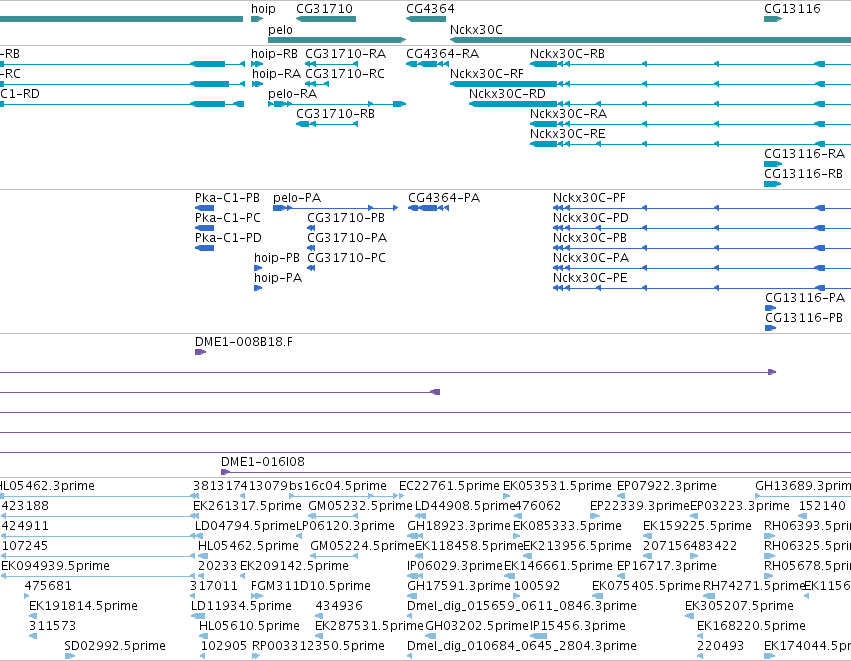851x661 pixels.
Task: Click Dmel_dig_015659_0611_0846.3prime label
Action: (x=522, y=607)
